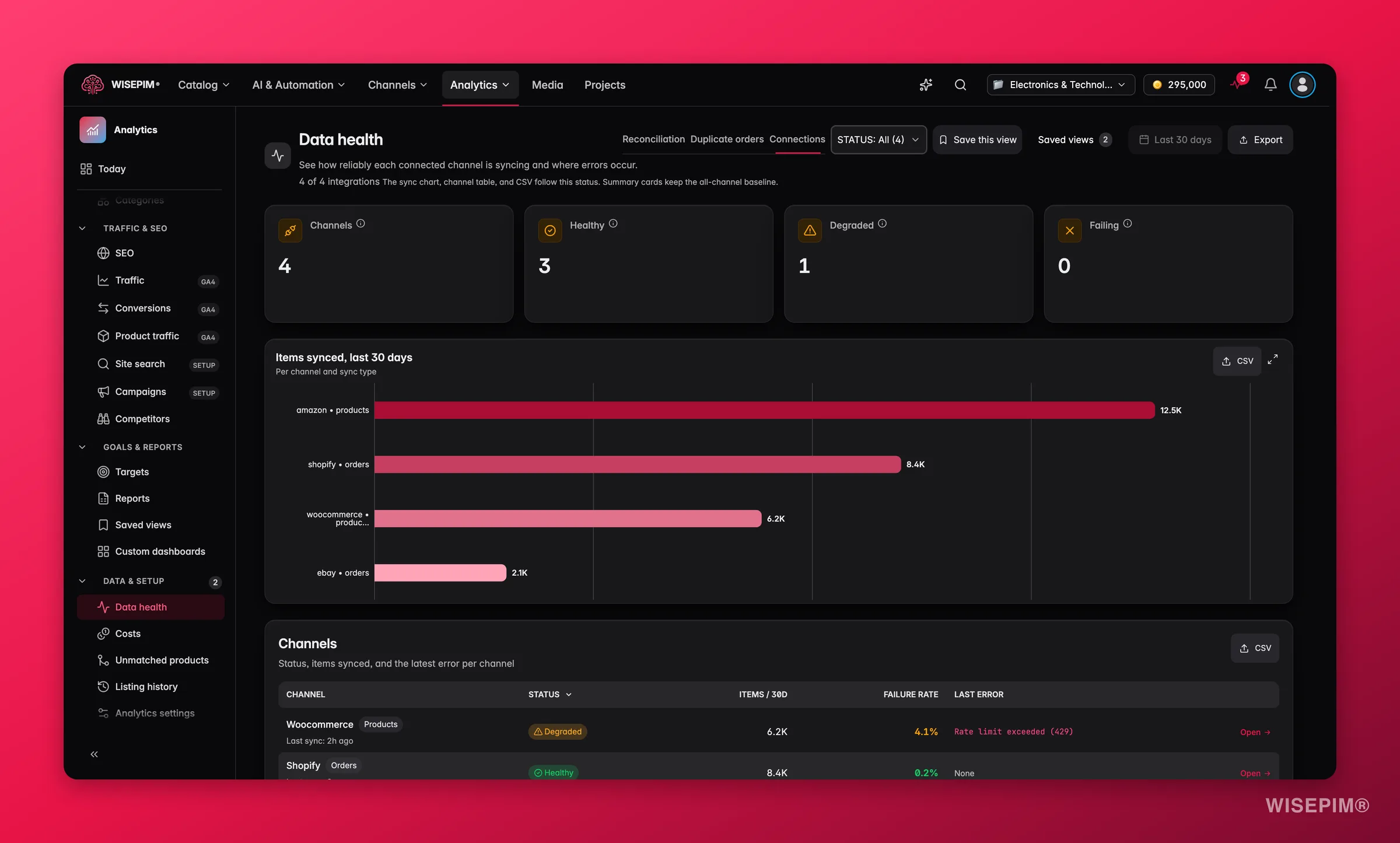Open the AI & Automation dropdown menu
The image size is (1400, 843).
299,85
